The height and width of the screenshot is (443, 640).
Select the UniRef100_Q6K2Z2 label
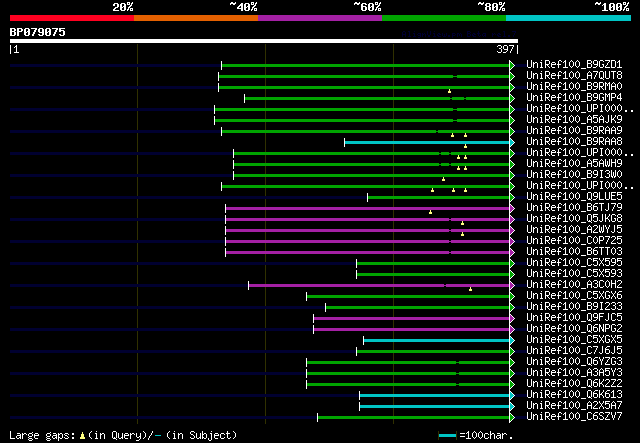pyautogui.click(x=574, y=384)
